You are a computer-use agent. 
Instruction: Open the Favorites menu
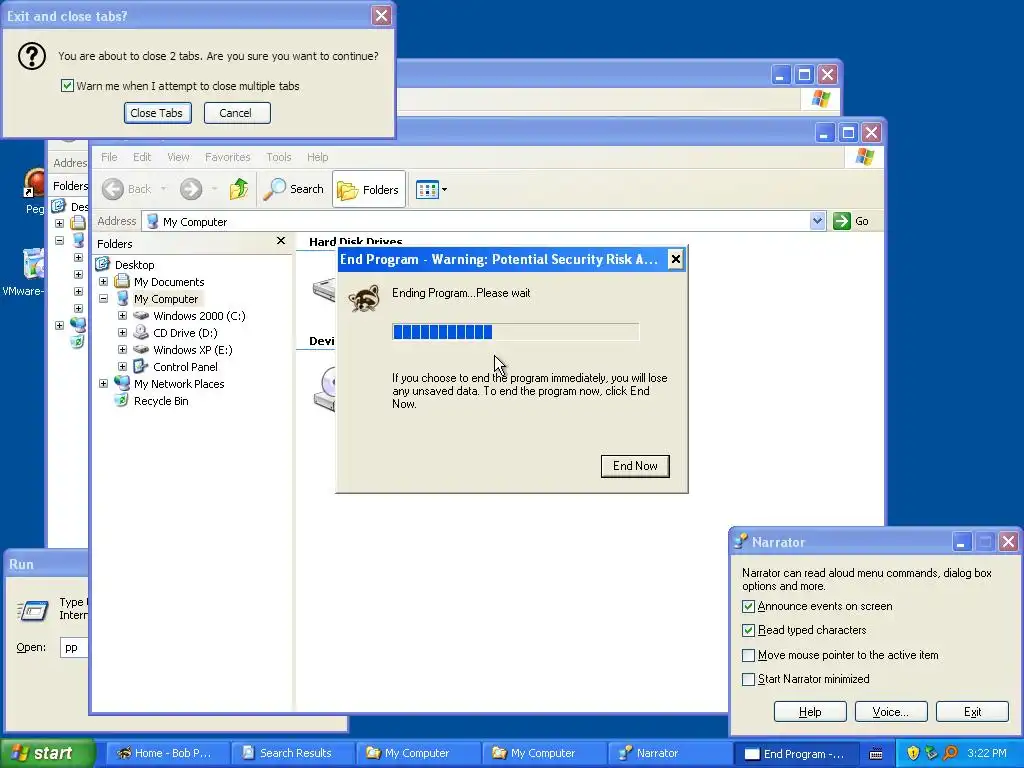coord(227,157)
